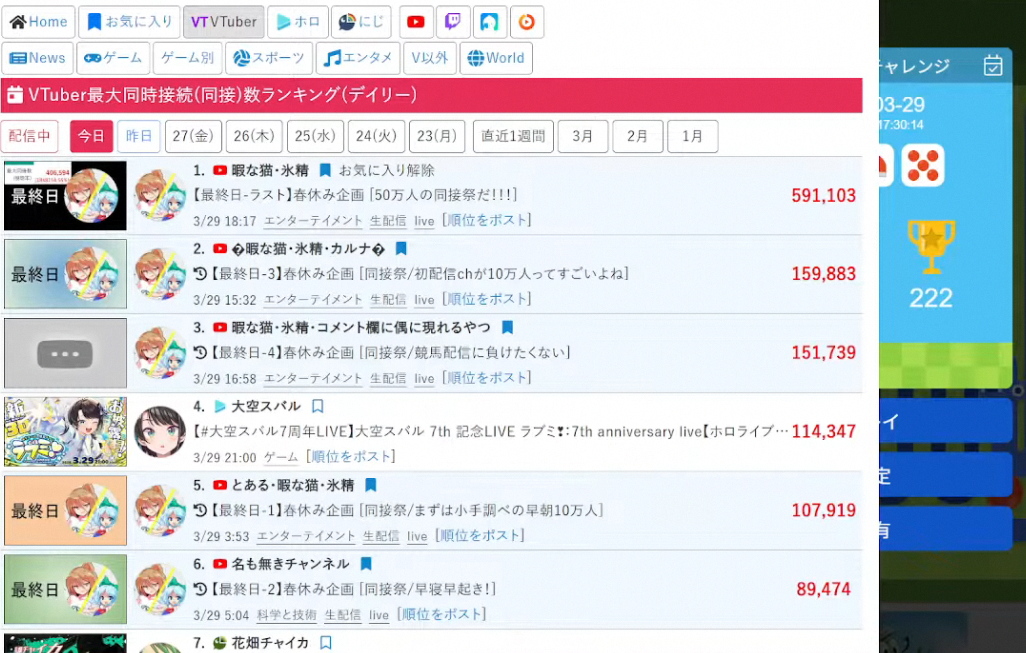Select the 26(木) date filter
This screenshot has height=653, width=1026.
(x=254, y=136)
